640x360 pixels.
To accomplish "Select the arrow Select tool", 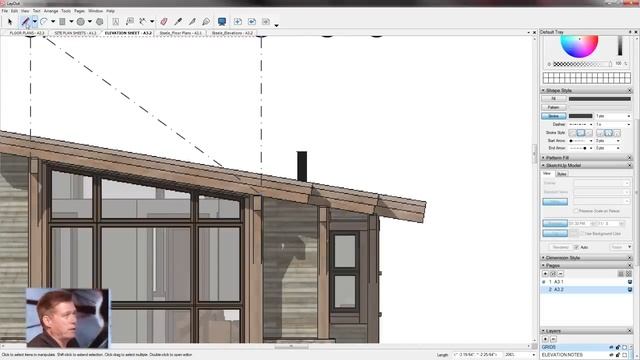I will 10,22.
